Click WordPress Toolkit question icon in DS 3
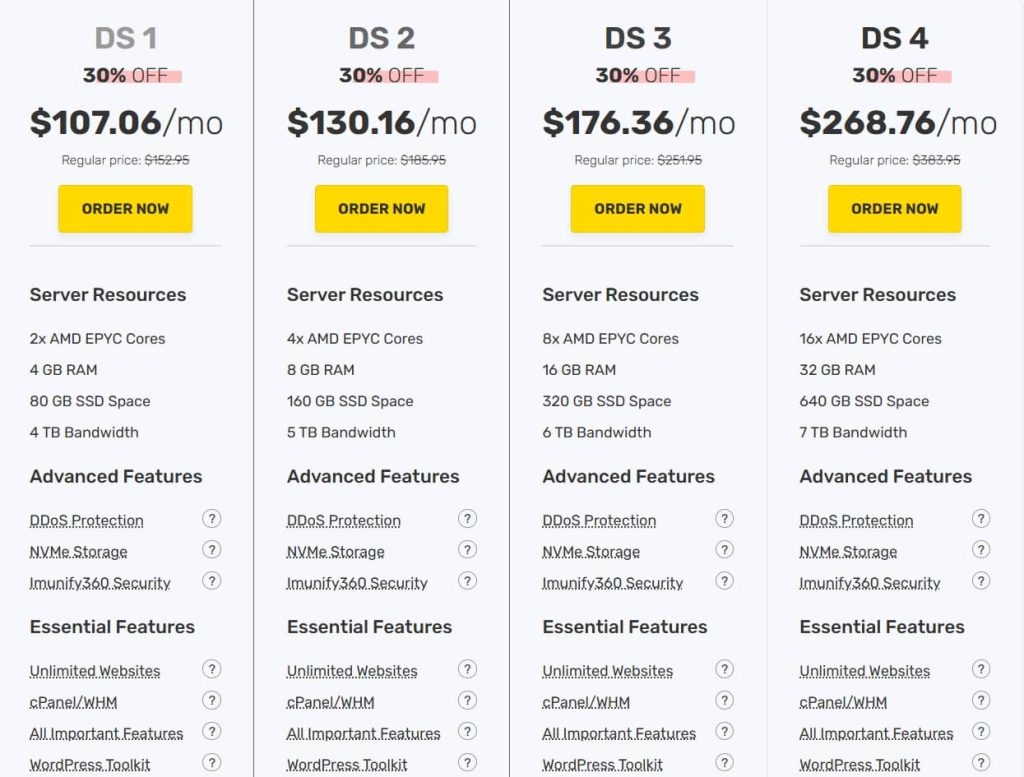This screenshot has height=777, width=1024. pos(725,762)
